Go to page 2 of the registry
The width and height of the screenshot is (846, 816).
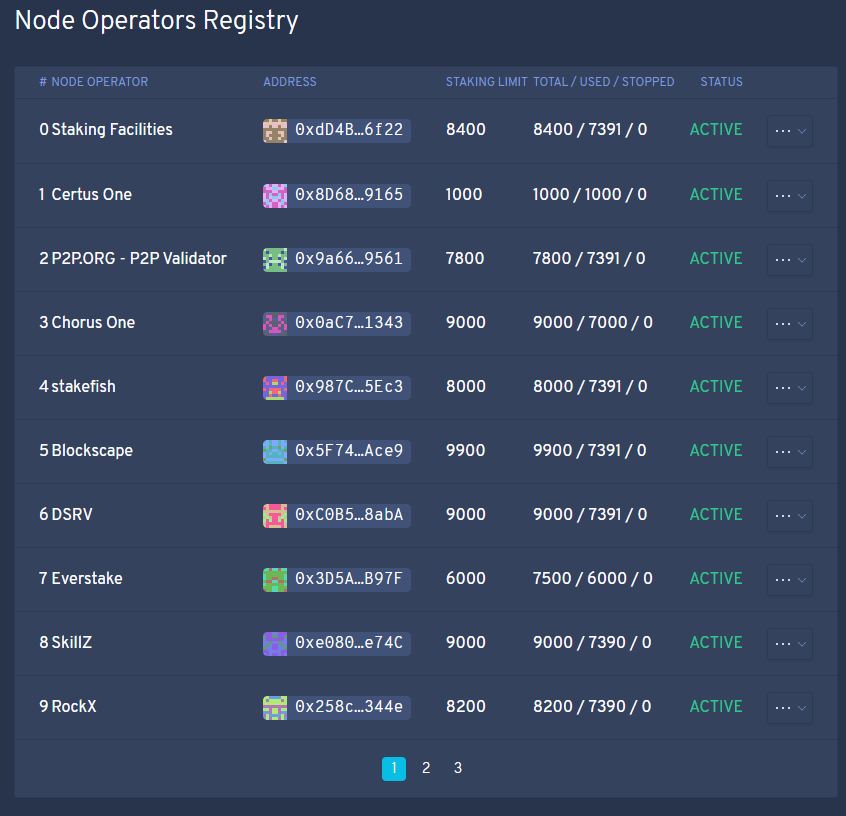426,768
